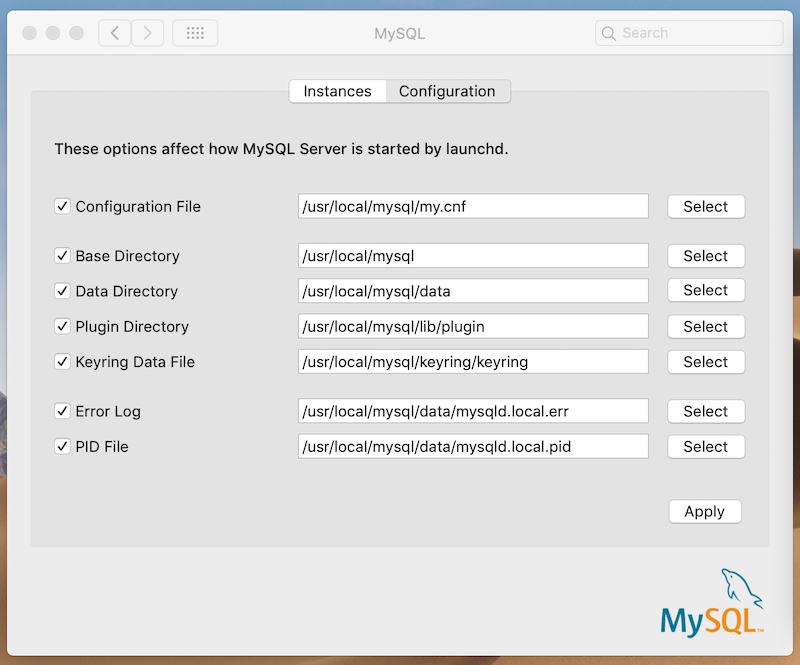Click the Base Directory path field
800x665 pixels.
[x=473, y=255]
